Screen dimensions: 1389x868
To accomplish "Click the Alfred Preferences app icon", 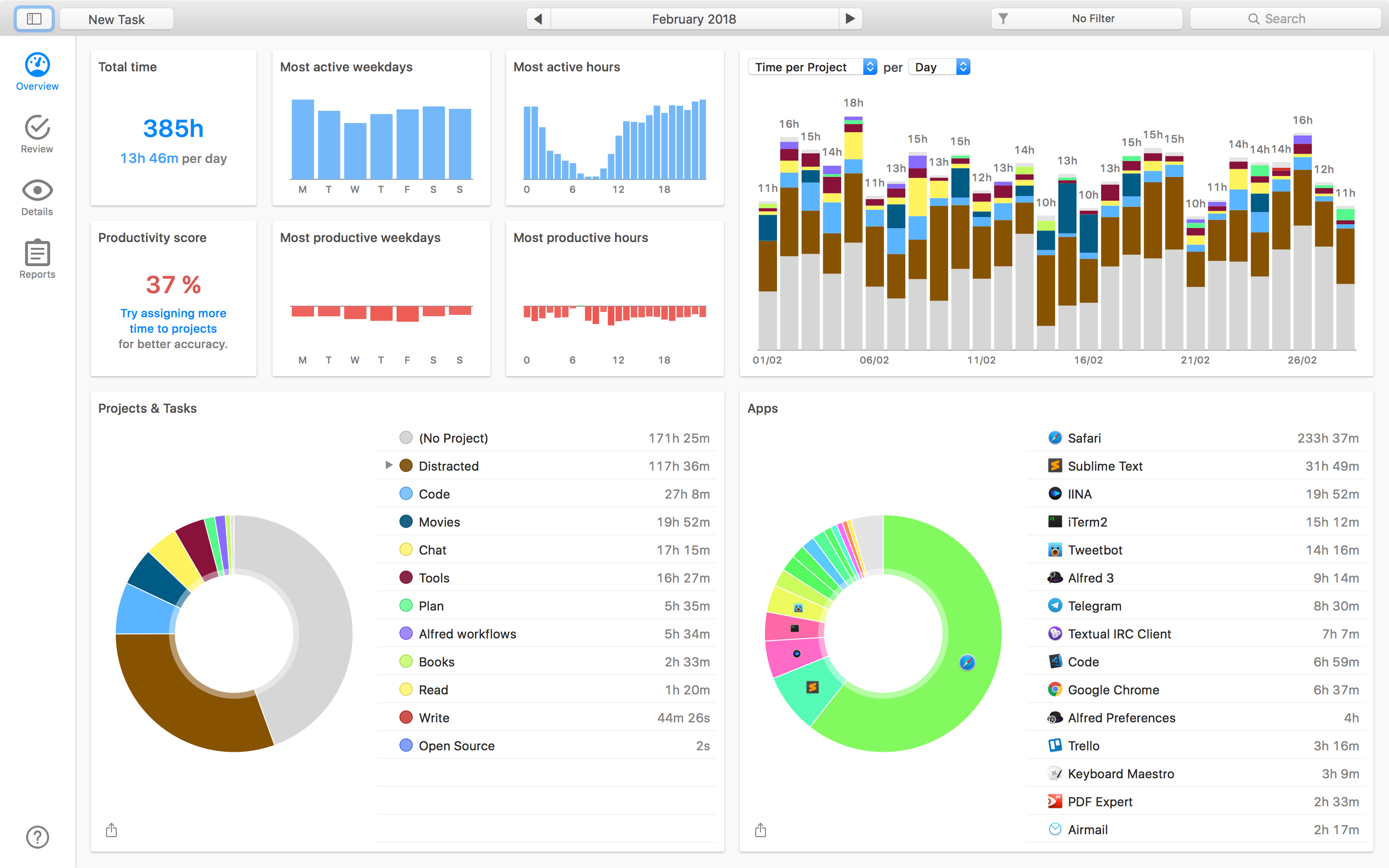I will click(x=1055, y=718).
